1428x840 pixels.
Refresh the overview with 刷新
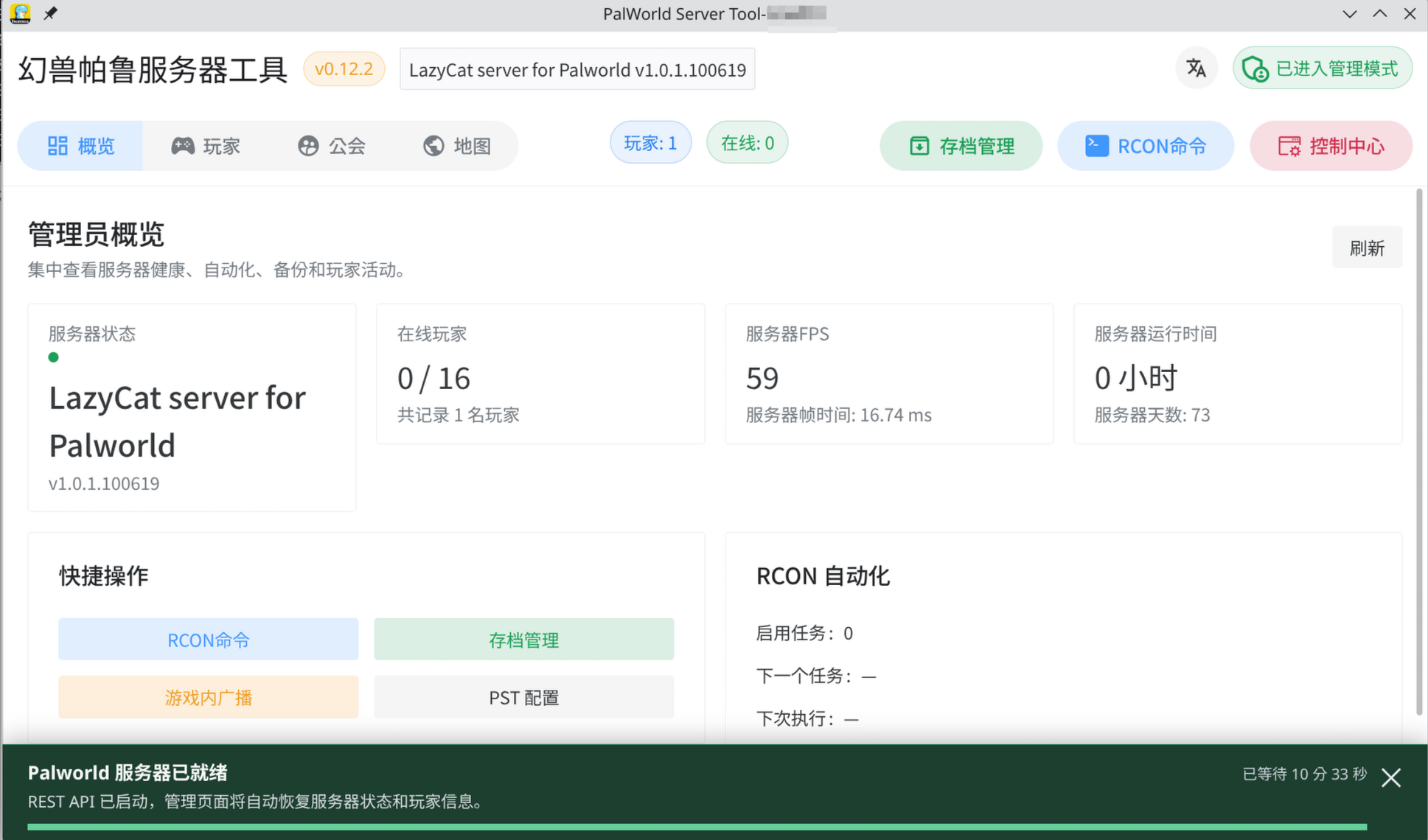coord(1367,248)
